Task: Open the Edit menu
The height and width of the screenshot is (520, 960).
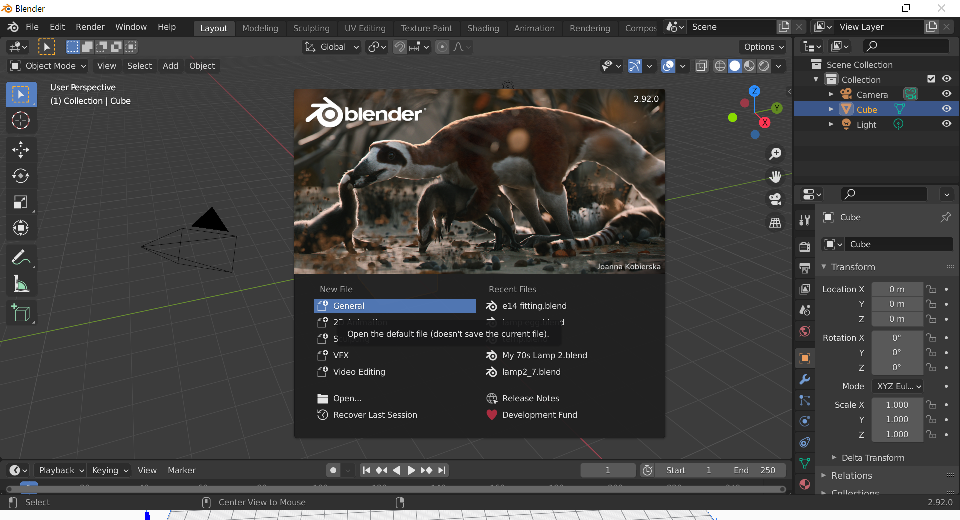Action: click(x=58, y=27)
